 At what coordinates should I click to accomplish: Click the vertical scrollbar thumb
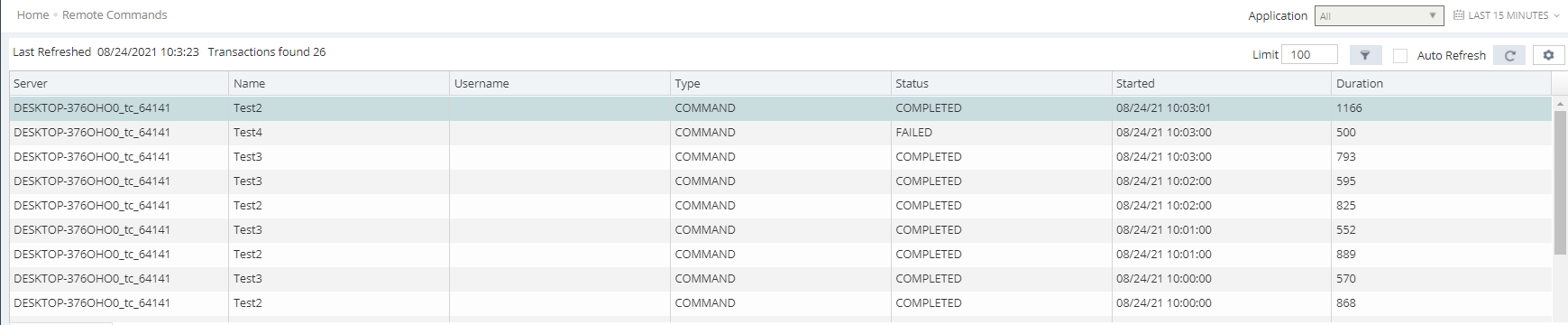(x=1560, y=182)
